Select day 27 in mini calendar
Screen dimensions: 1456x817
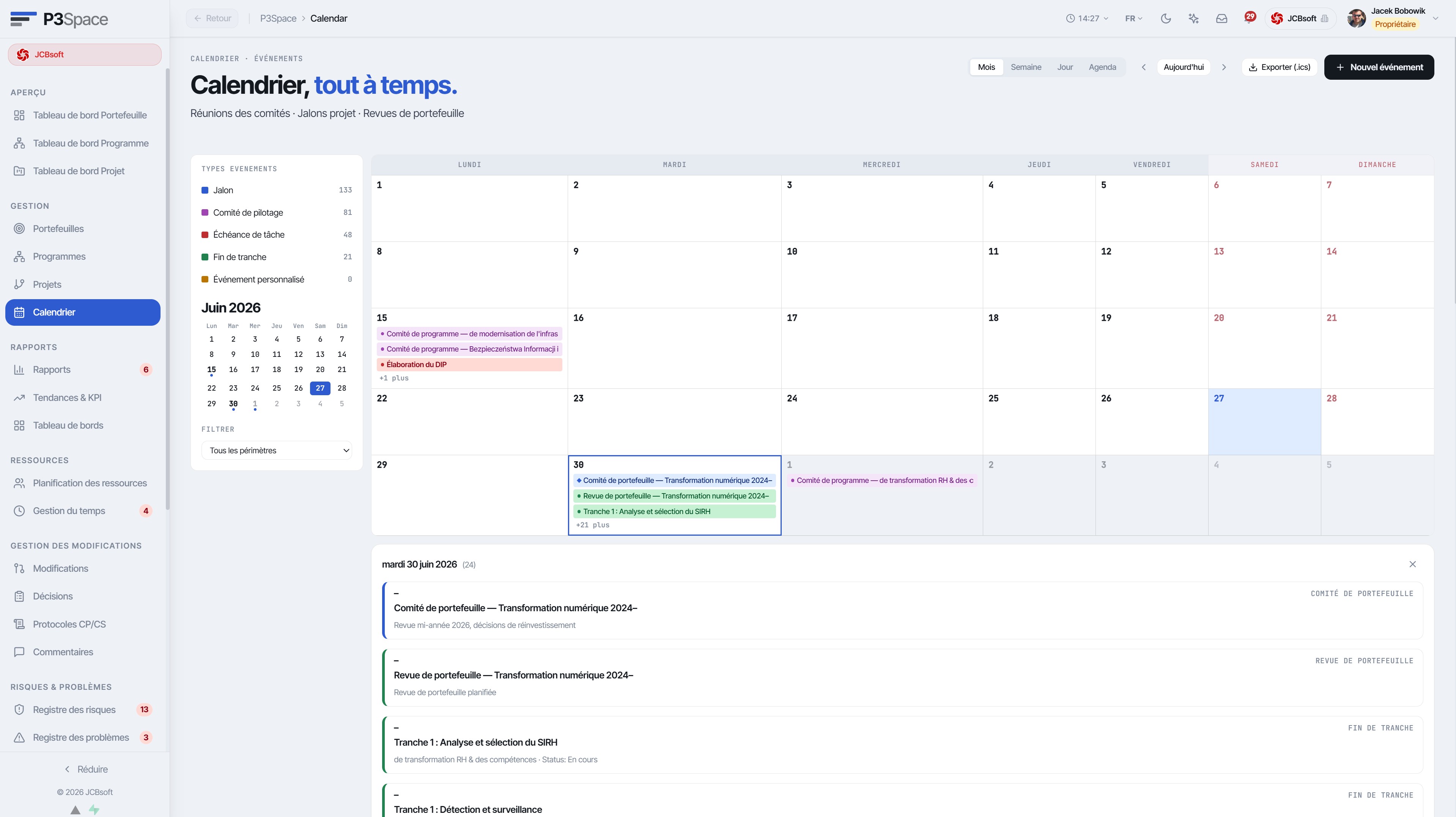click(320, 388)
